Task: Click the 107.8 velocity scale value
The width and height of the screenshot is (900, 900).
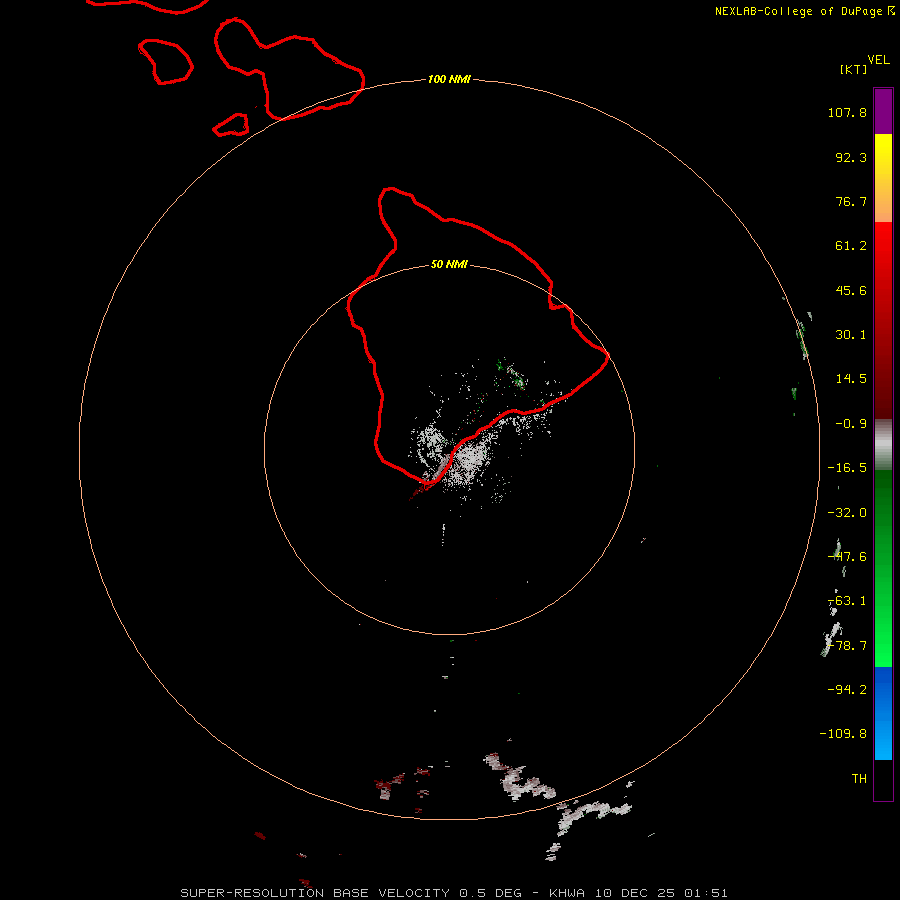Action: click(847, 112)
